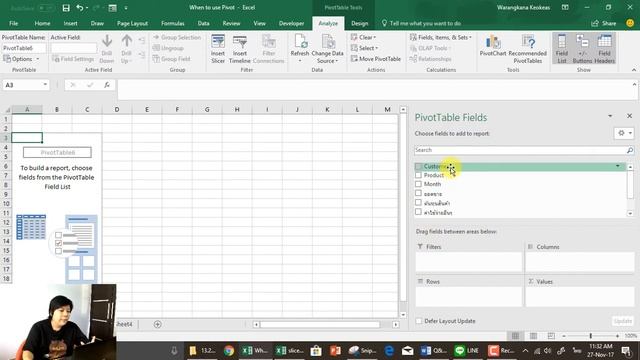640x360 pixels.
Task: Toggle the +/- Buttons option
Action: click(582, 49)
